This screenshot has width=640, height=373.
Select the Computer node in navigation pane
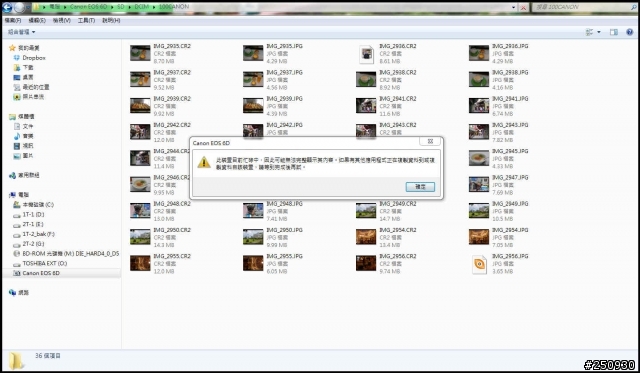coord(23,195)
